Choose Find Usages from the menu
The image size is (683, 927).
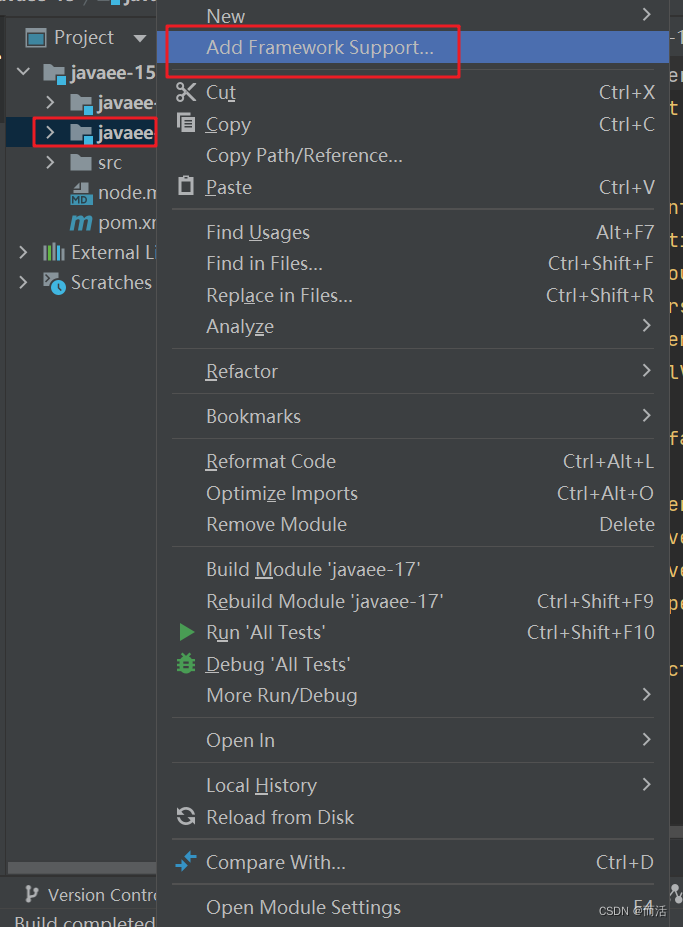(413, 232)
